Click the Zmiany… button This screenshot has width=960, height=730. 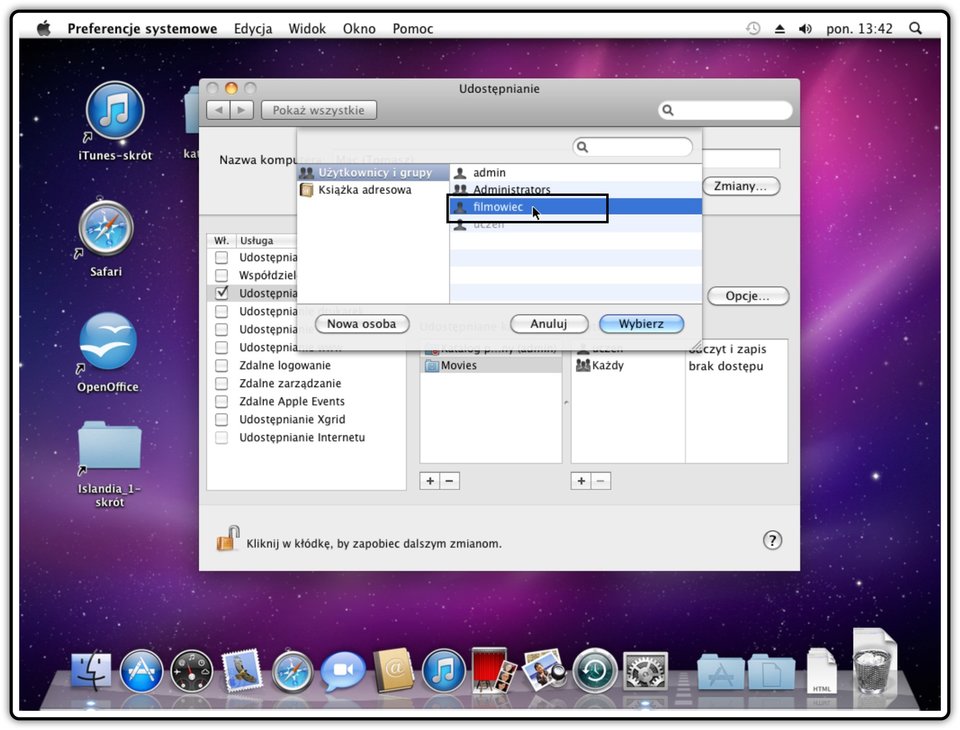[740, 186]
